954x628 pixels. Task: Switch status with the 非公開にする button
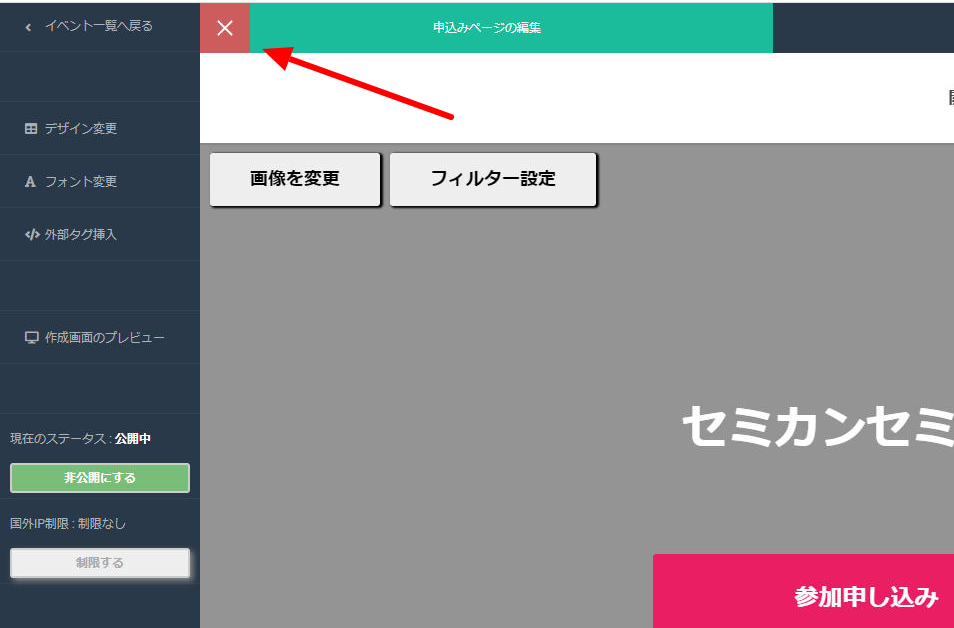coord(100,478)
